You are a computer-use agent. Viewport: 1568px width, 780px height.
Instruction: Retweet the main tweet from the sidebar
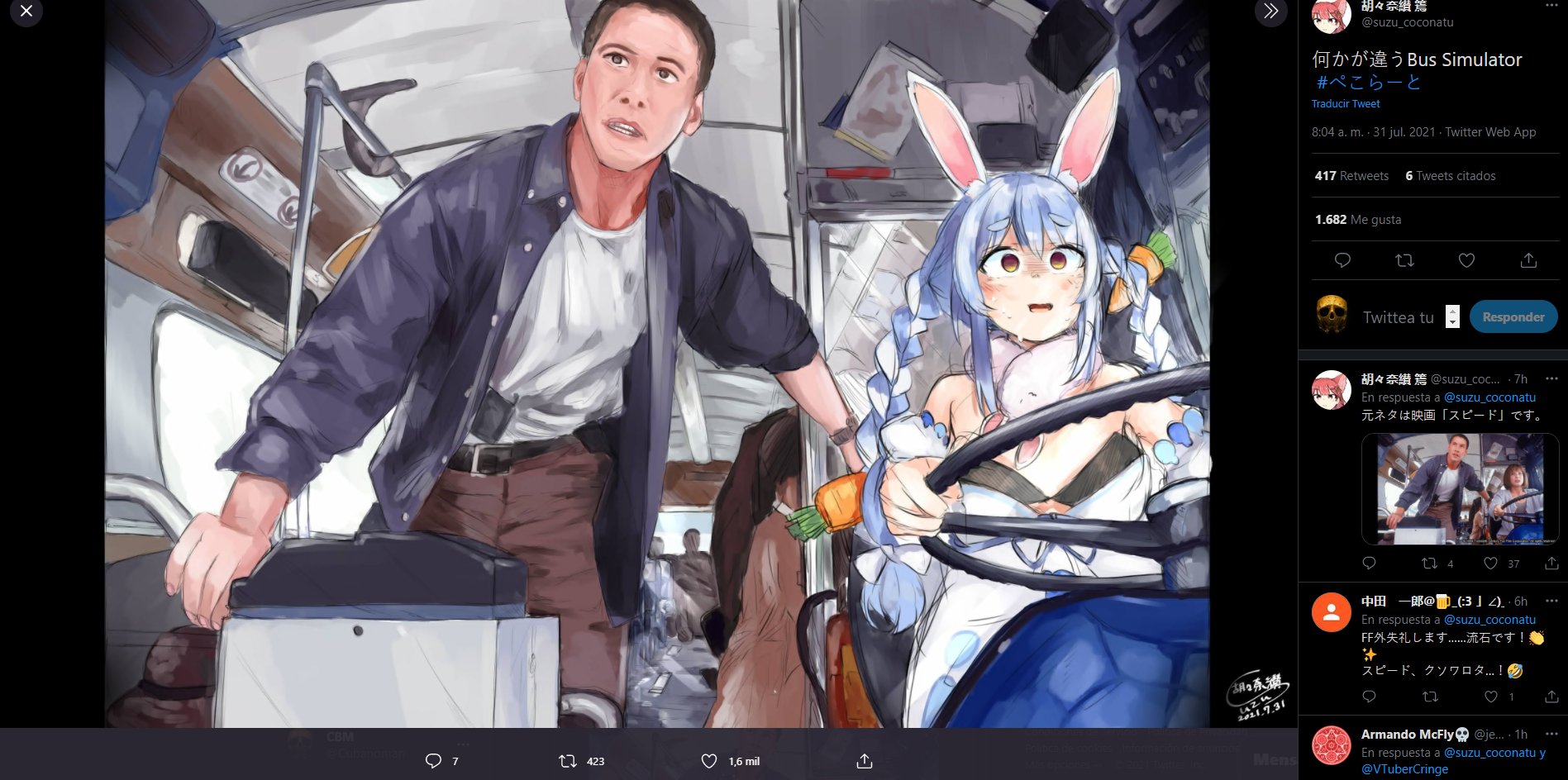click(1404, 260)
